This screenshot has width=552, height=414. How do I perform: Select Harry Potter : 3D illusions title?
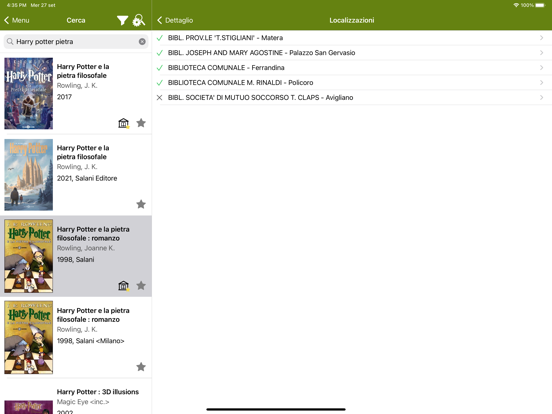point(98,392)
